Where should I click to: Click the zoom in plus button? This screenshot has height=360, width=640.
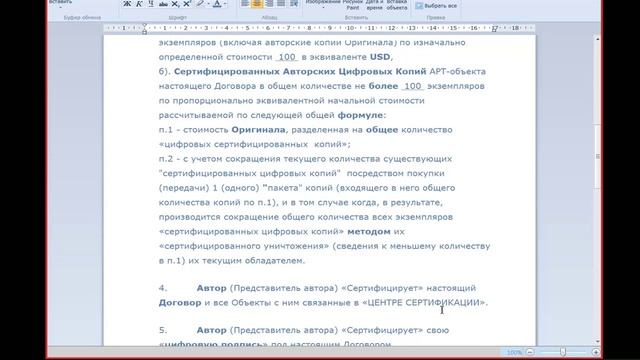tap(596, 352)
